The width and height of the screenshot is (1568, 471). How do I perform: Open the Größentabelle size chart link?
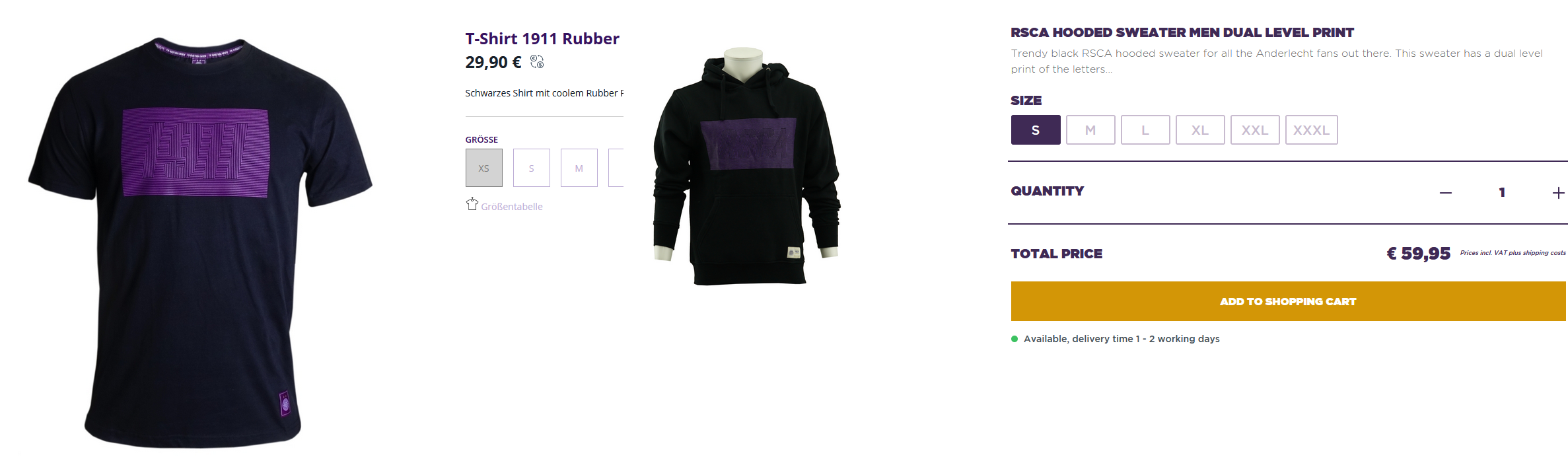point(512,207)
